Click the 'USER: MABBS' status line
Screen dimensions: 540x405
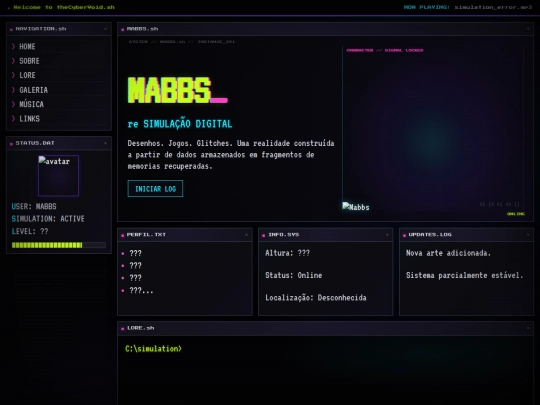[x=34, y=206]
